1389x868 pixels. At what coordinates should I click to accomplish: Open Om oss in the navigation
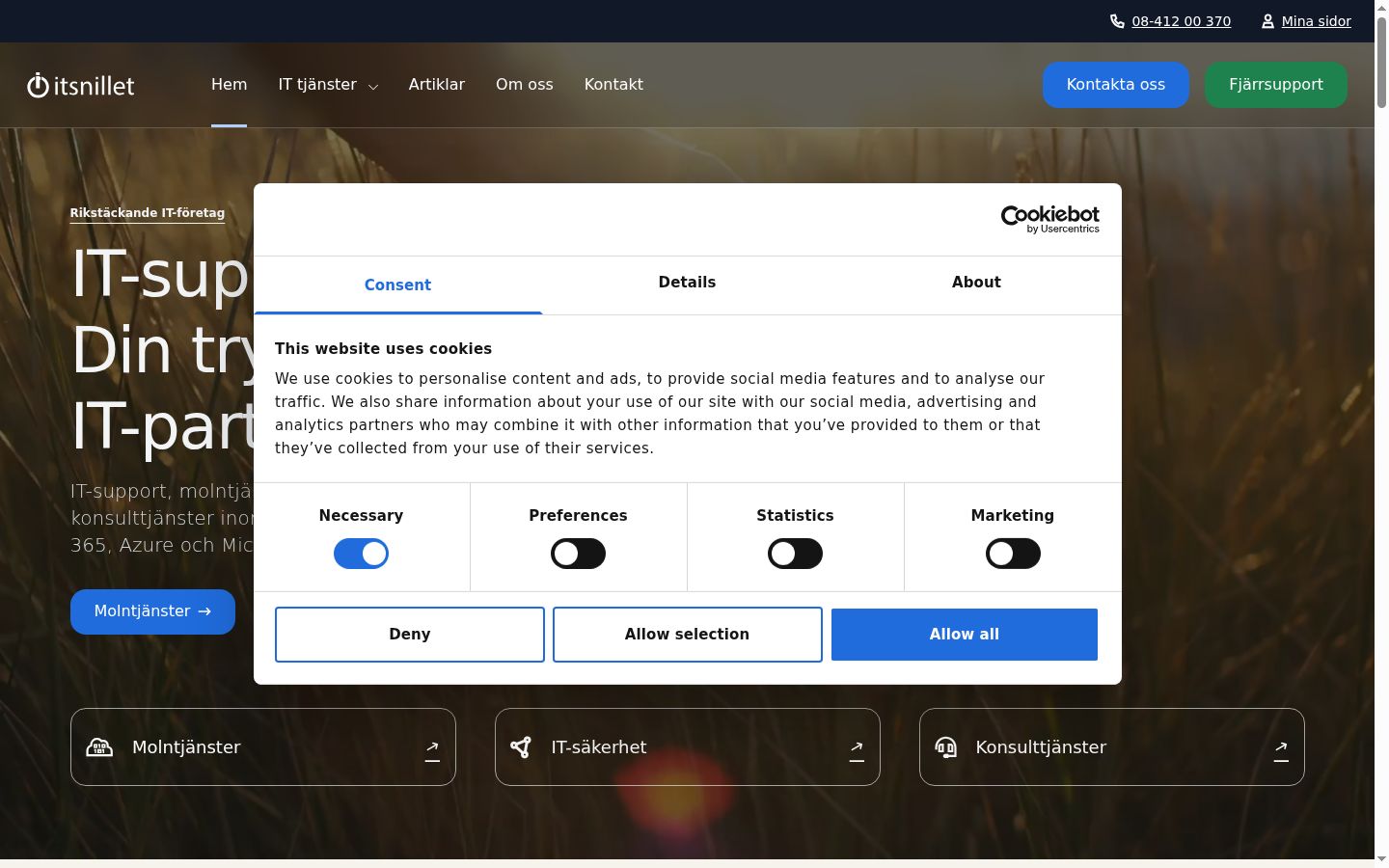[525, 85]
